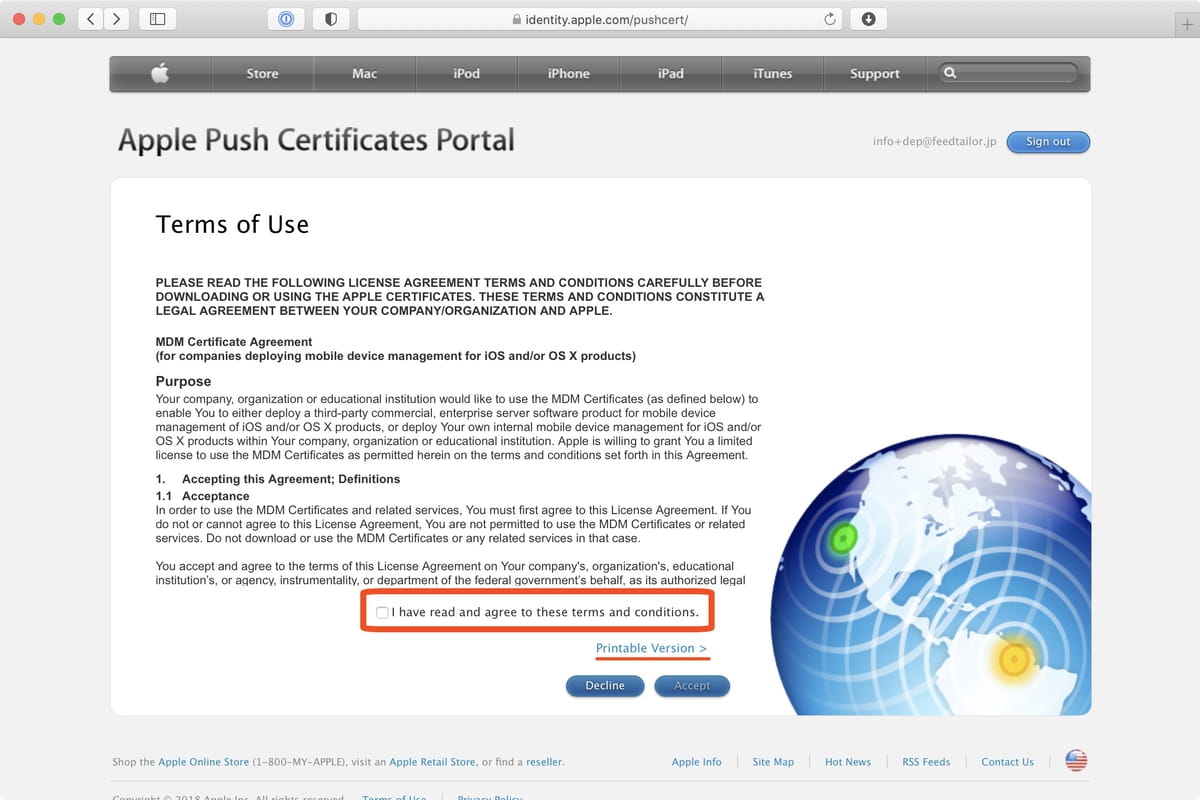Open the iPod tab in navigation
The width and height of the screenshot is (1200, 800).
[466, 74]
